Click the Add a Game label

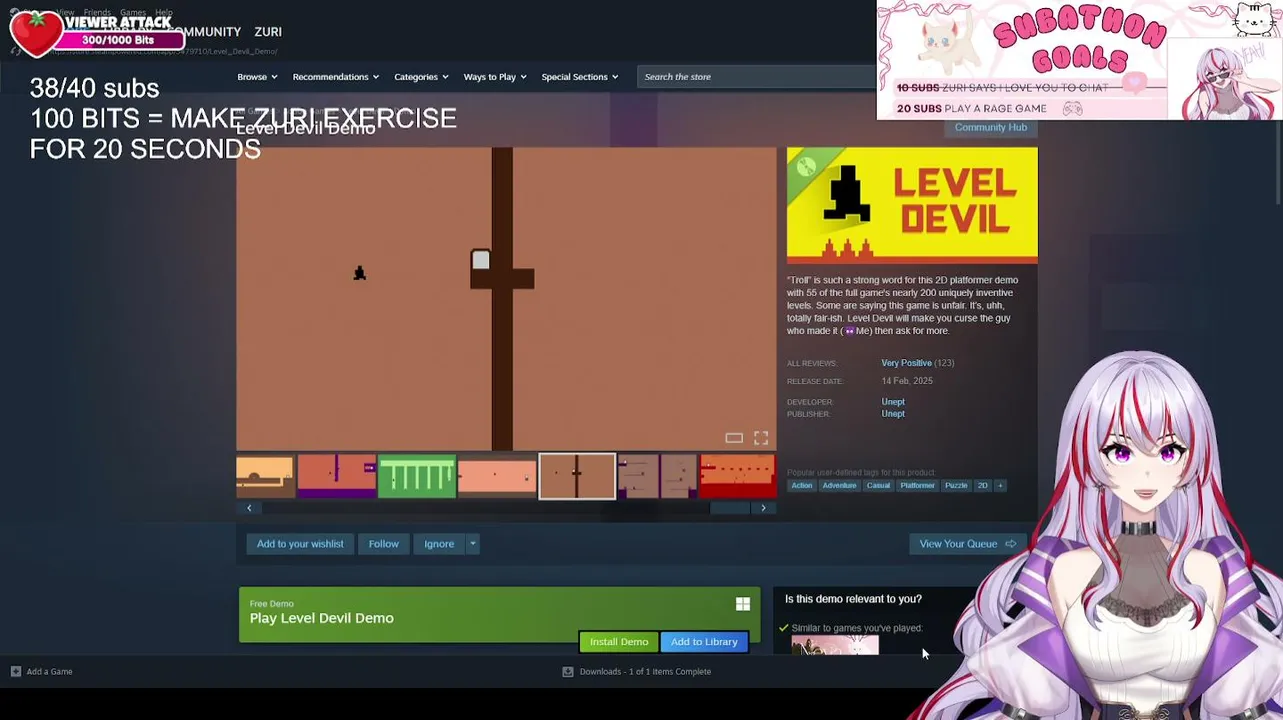pyautogui.click(x=49, y=672)
